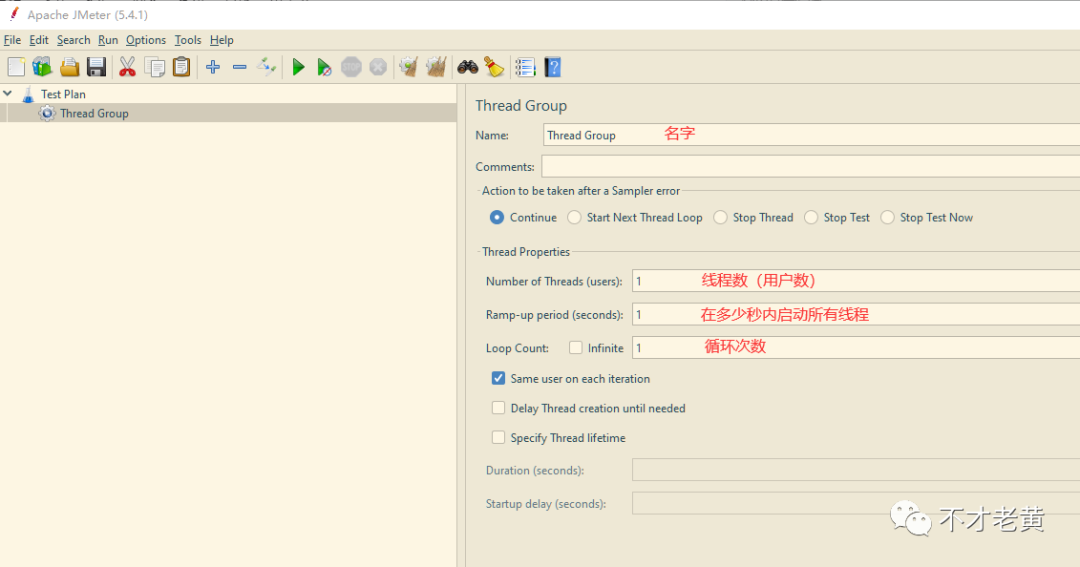This screenshot has height=567, width=1080.
Task: Click the Duration (seconds) field
Action: (x=856, y=470)
